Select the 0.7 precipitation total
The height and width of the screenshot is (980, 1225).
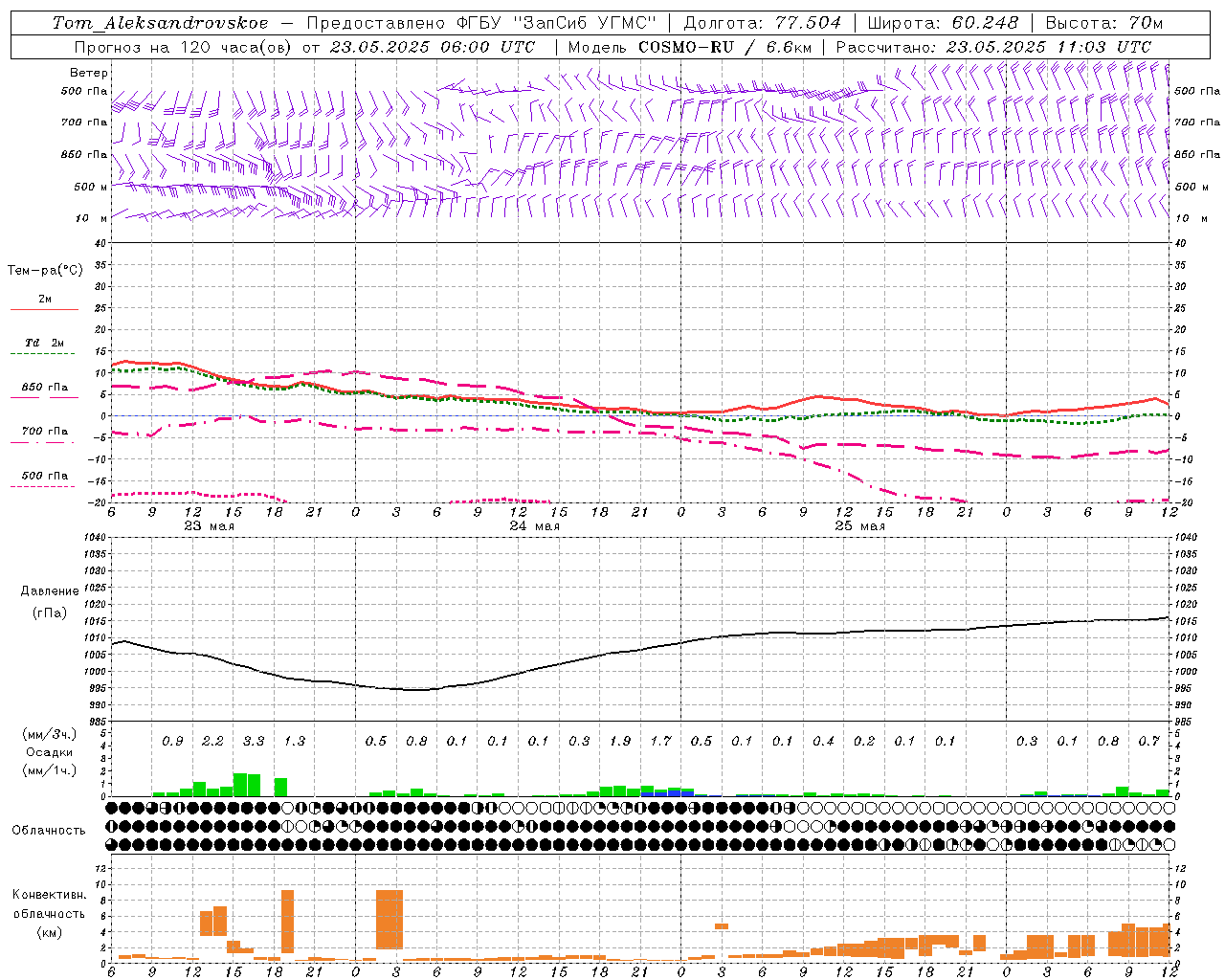pyautogui.click(x=1148, y=742)
